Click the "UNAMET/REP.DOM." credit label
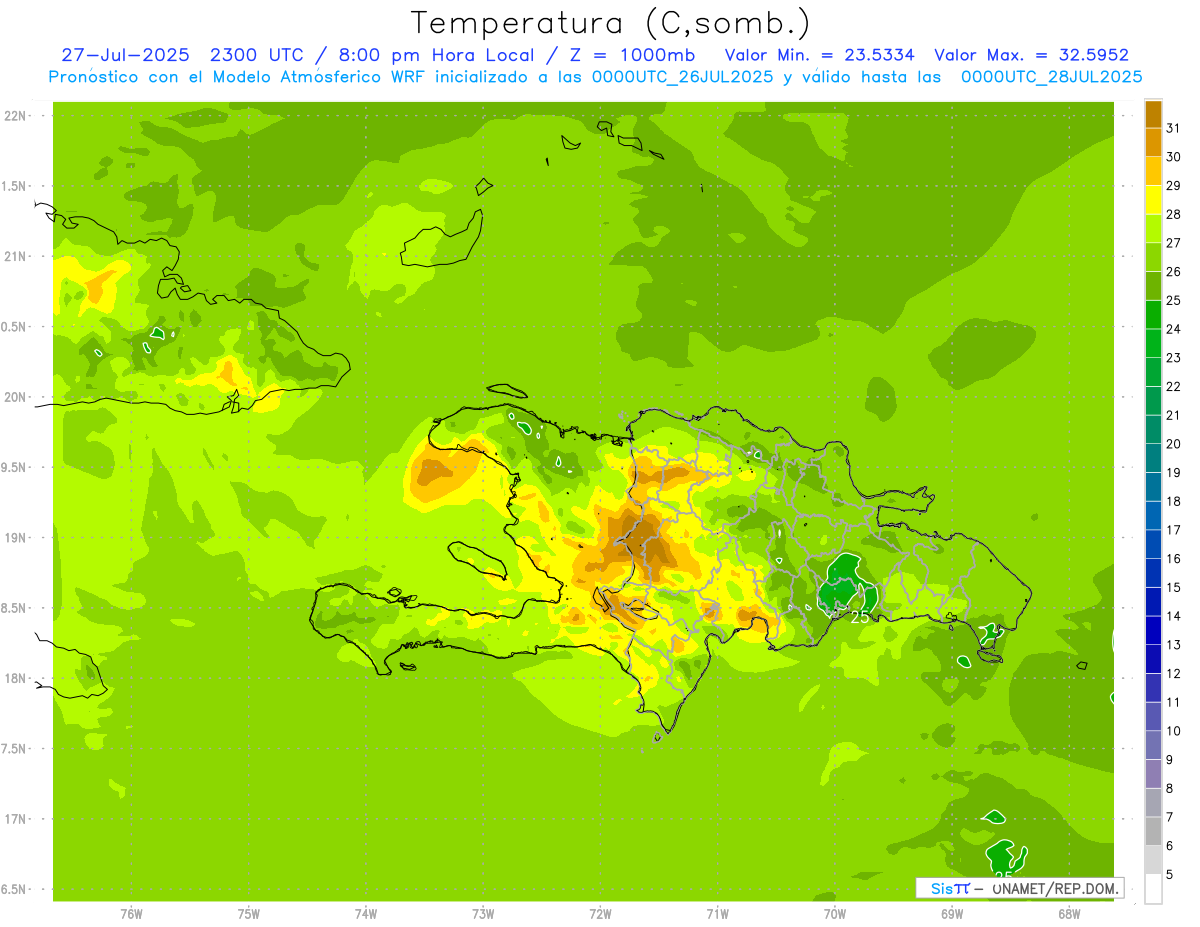This screenshot has width=1200, height=927. coord(1054,888)
